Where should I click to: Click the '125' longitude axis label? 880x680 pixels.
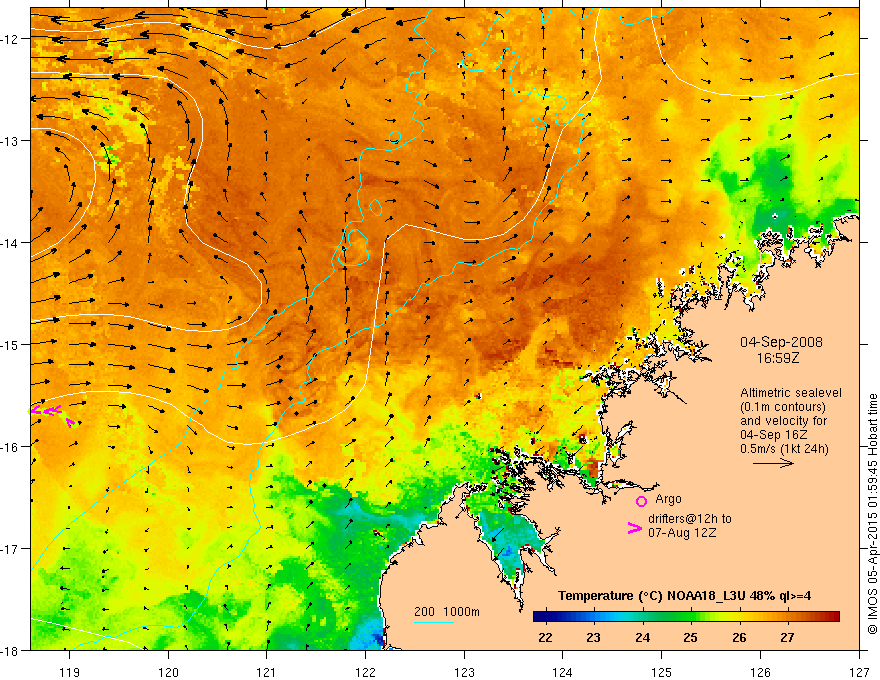662,672
